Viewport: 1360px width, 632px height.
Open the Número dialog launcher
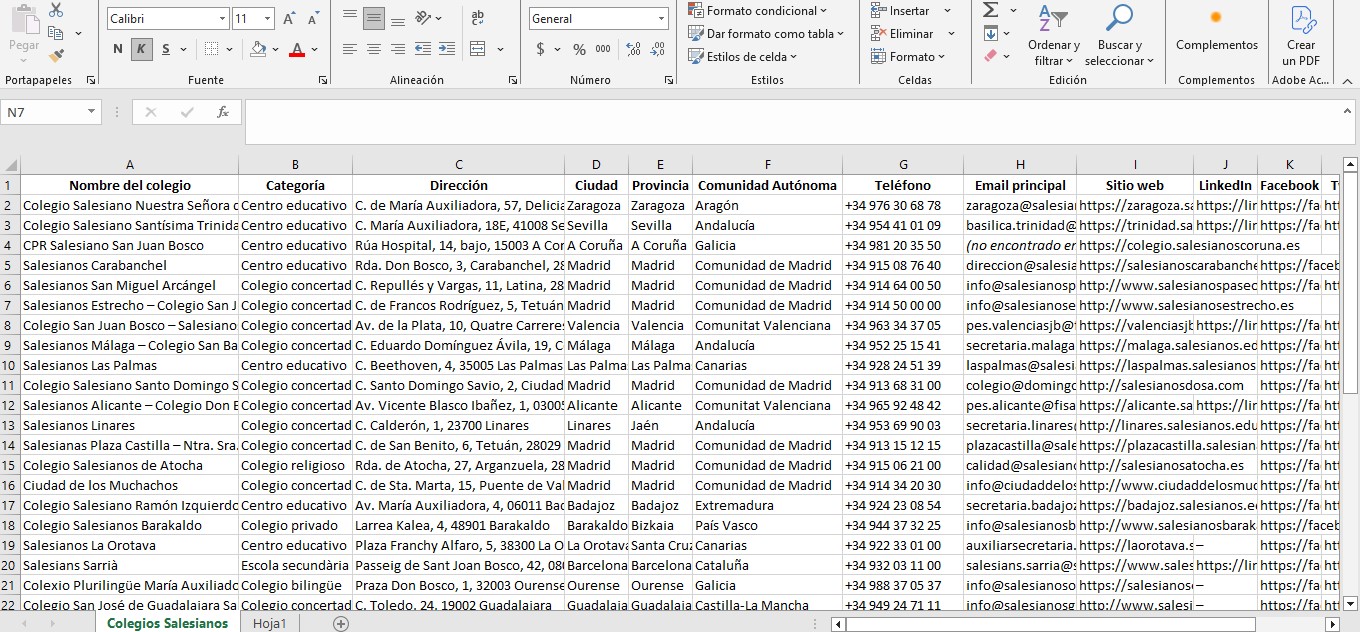pyautogui.click(x=668, y=80)
